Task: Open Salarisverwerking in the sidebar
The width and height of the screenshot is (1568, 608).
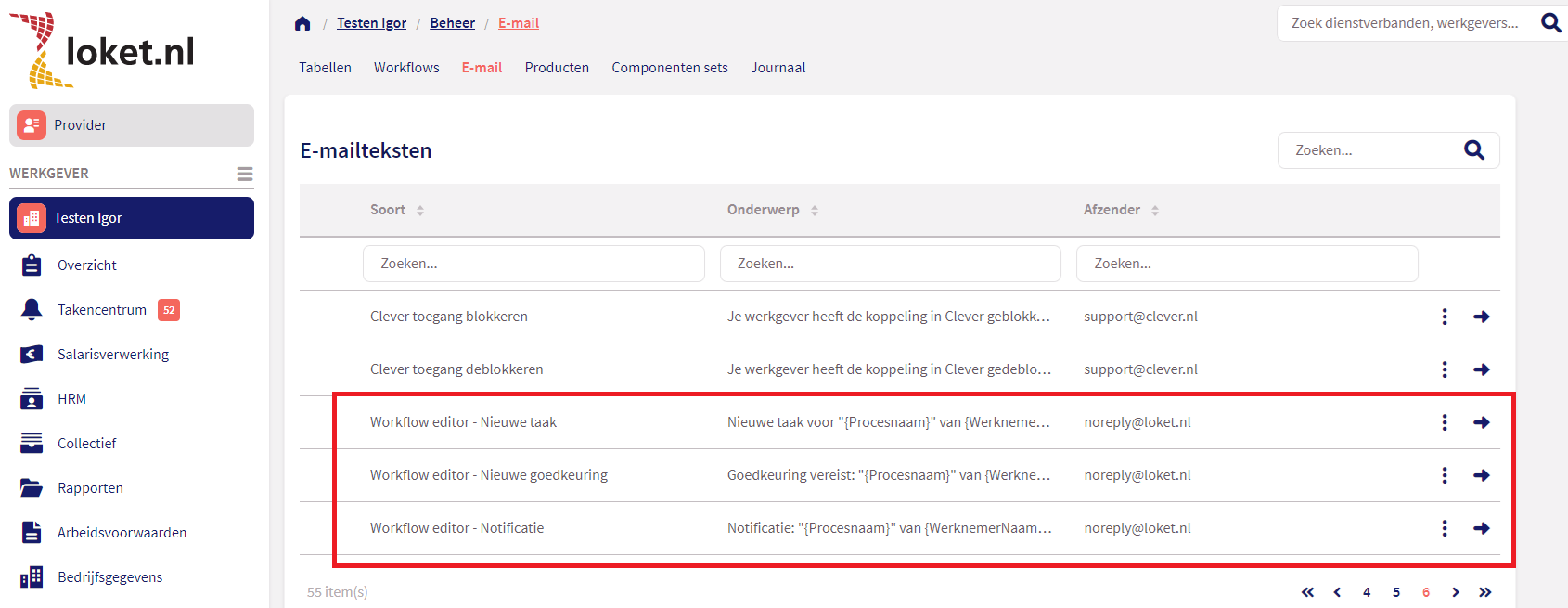Action: pos(112,355)
